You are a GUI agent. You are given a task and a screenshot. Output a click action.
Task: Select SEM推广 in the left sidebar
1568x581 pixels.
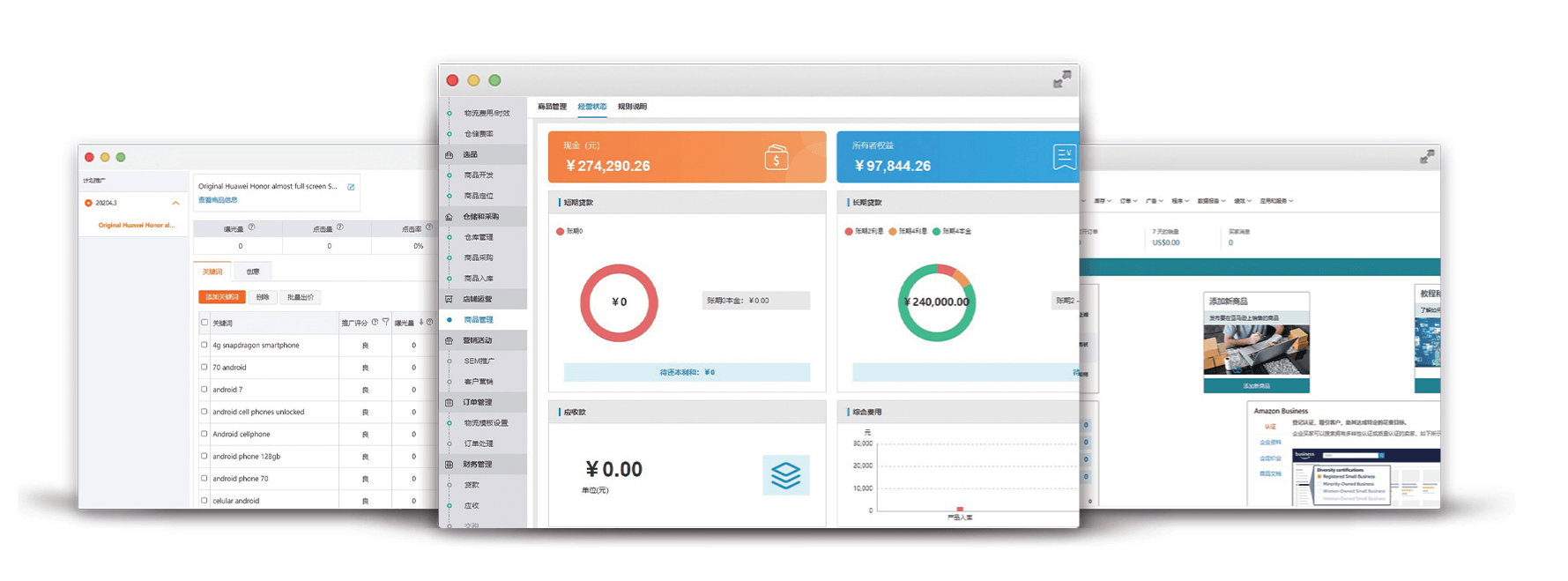(479, 361)
